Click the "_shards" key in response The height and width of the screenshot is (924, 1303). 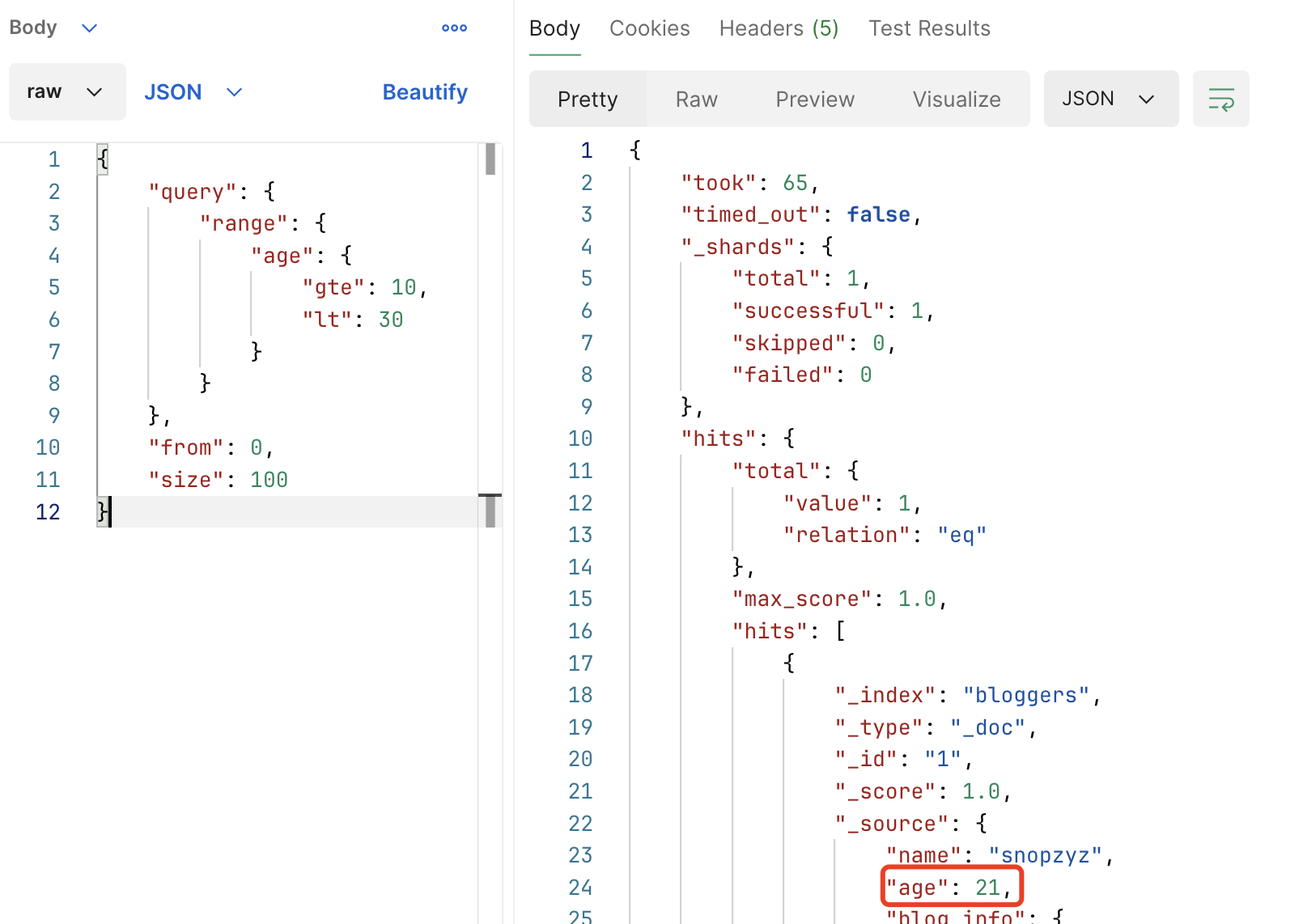click(x=738, y=247)
